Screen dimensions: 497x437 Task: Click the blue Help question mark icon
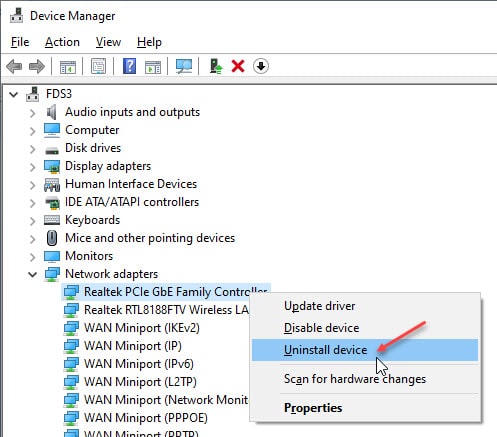(129, 66)
